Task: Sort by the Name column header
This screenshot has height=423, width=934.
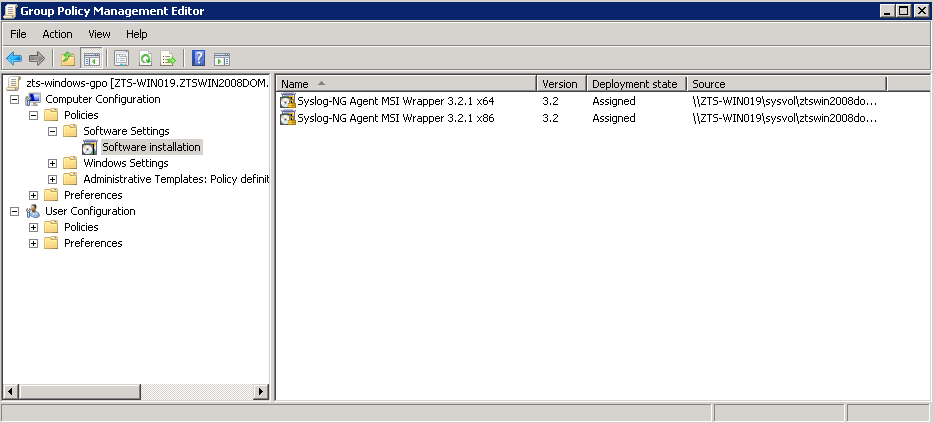Action: (406, 84)
